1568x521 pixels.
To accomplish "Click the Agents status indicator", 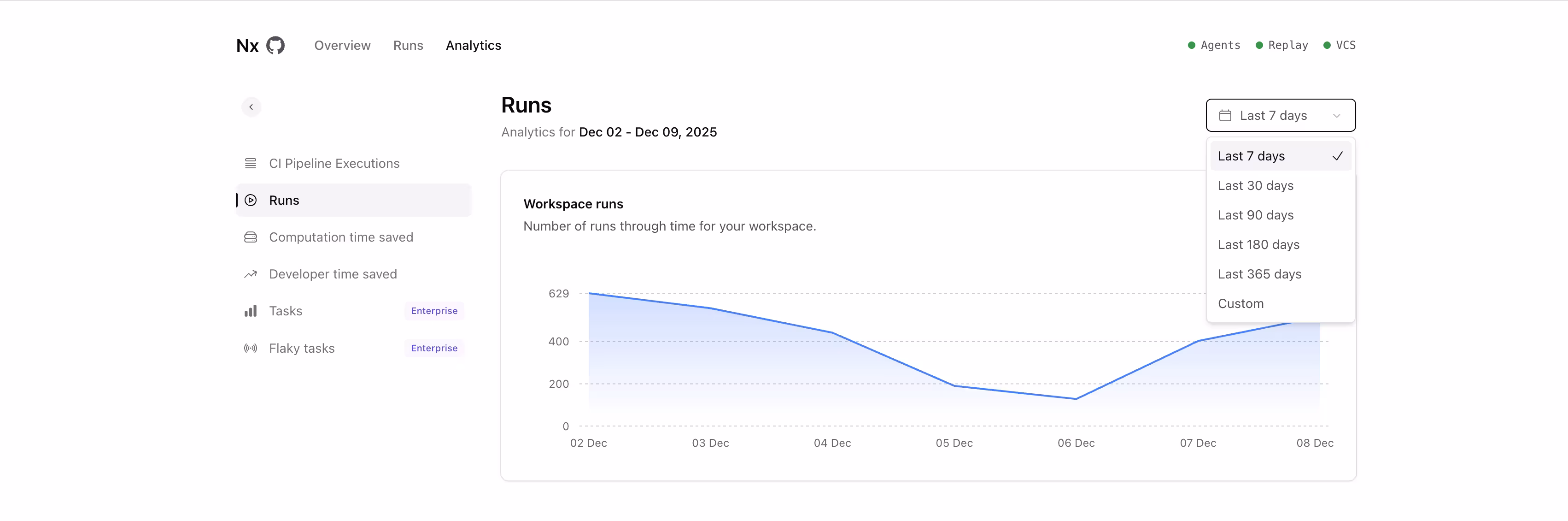I will 1214,45.
